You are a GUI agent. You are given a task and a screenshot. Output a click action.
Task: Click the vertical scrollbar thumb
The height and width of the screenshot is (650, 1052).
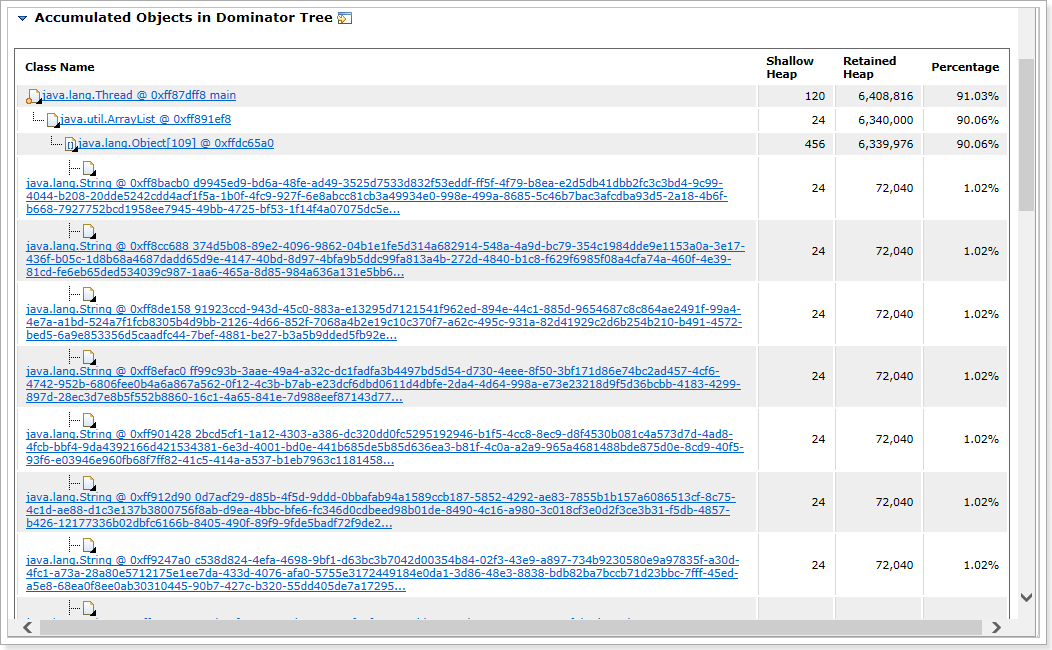pyautogui.click(x=1026, y=135)
